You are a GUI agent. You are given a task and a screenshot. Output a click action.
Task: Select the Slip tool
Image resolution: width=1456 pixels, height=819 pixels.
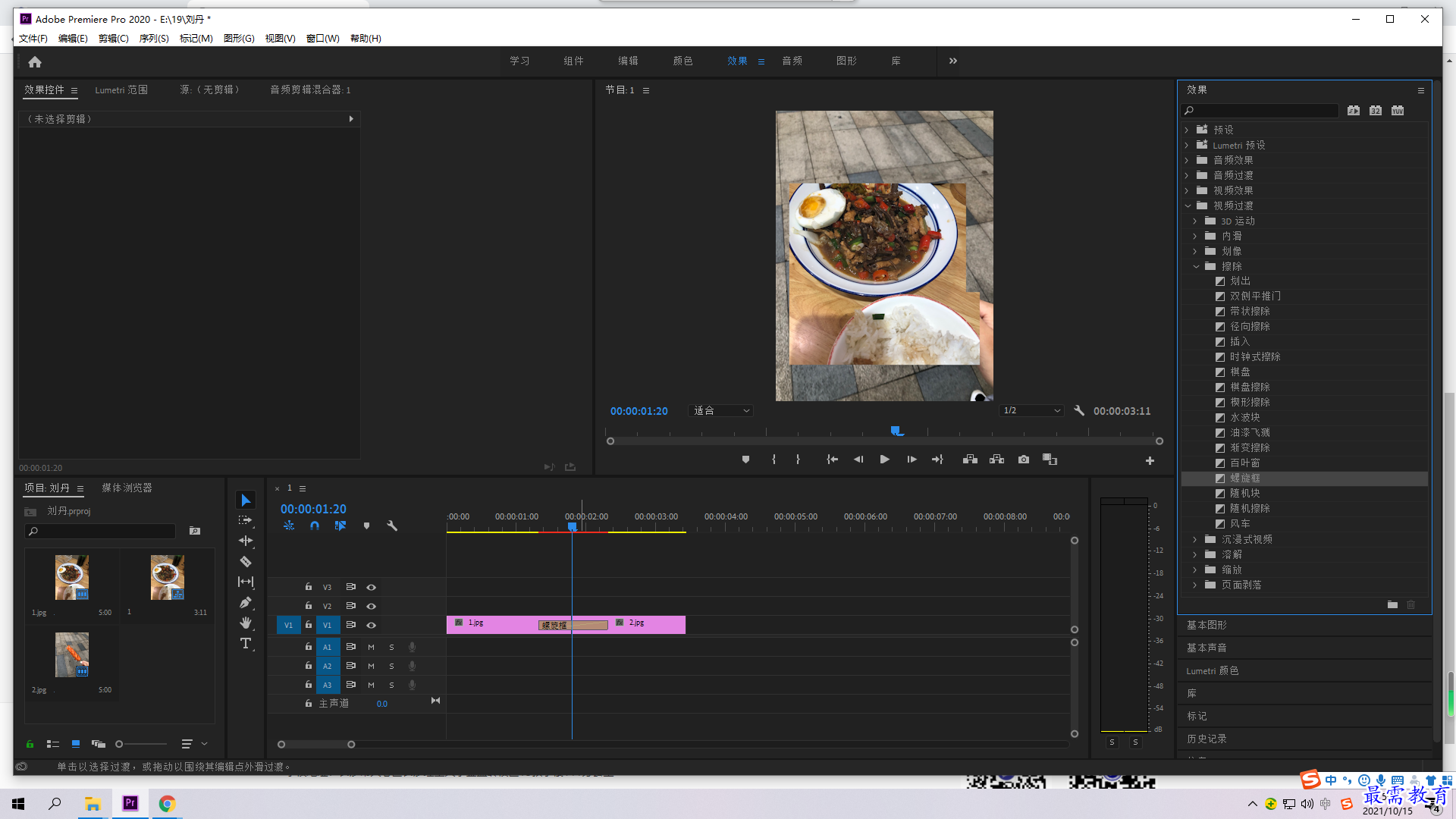click(246, 582)
